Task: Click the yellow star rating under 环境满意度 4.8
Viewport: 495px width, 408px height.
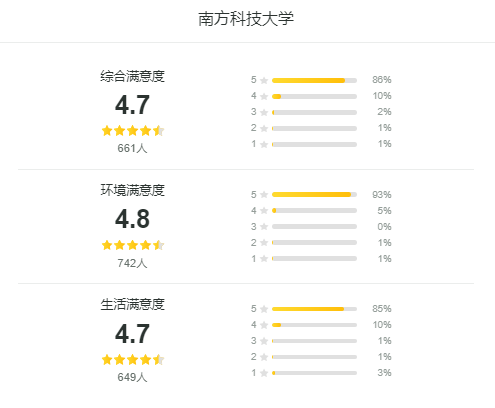Action: coord(133,245)
